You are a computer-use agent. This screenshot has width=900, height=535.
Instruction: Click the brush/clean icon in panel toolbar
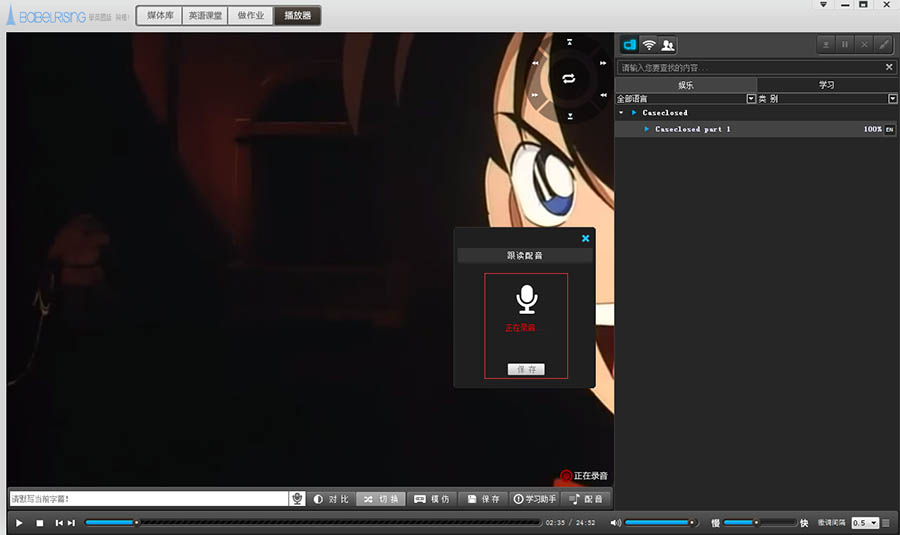pyautogui.click(x=884, y=44)
